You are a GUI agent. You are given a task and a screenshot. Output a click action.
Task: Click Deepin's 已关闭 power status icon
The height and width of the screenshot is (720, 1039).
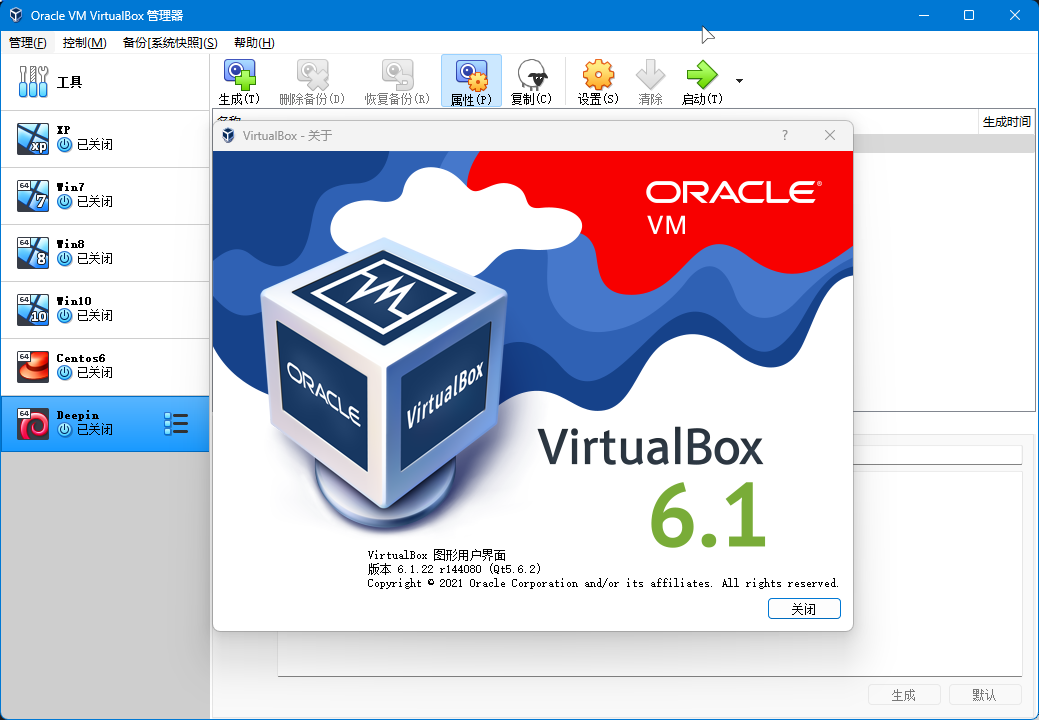(x=64, y=429)
